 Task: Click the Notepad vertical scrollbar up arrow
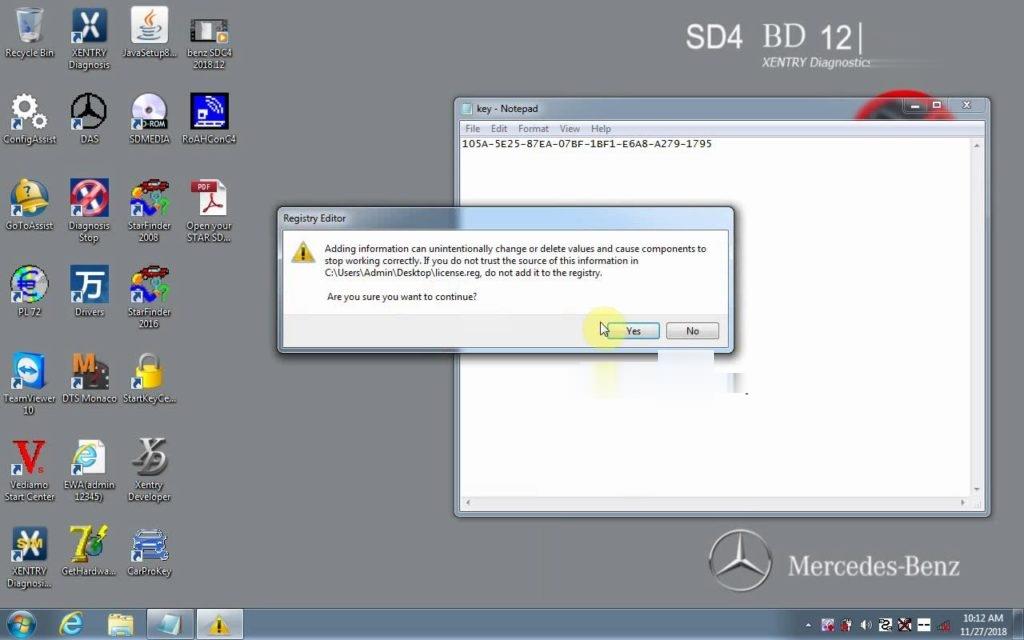pos(976,145)
